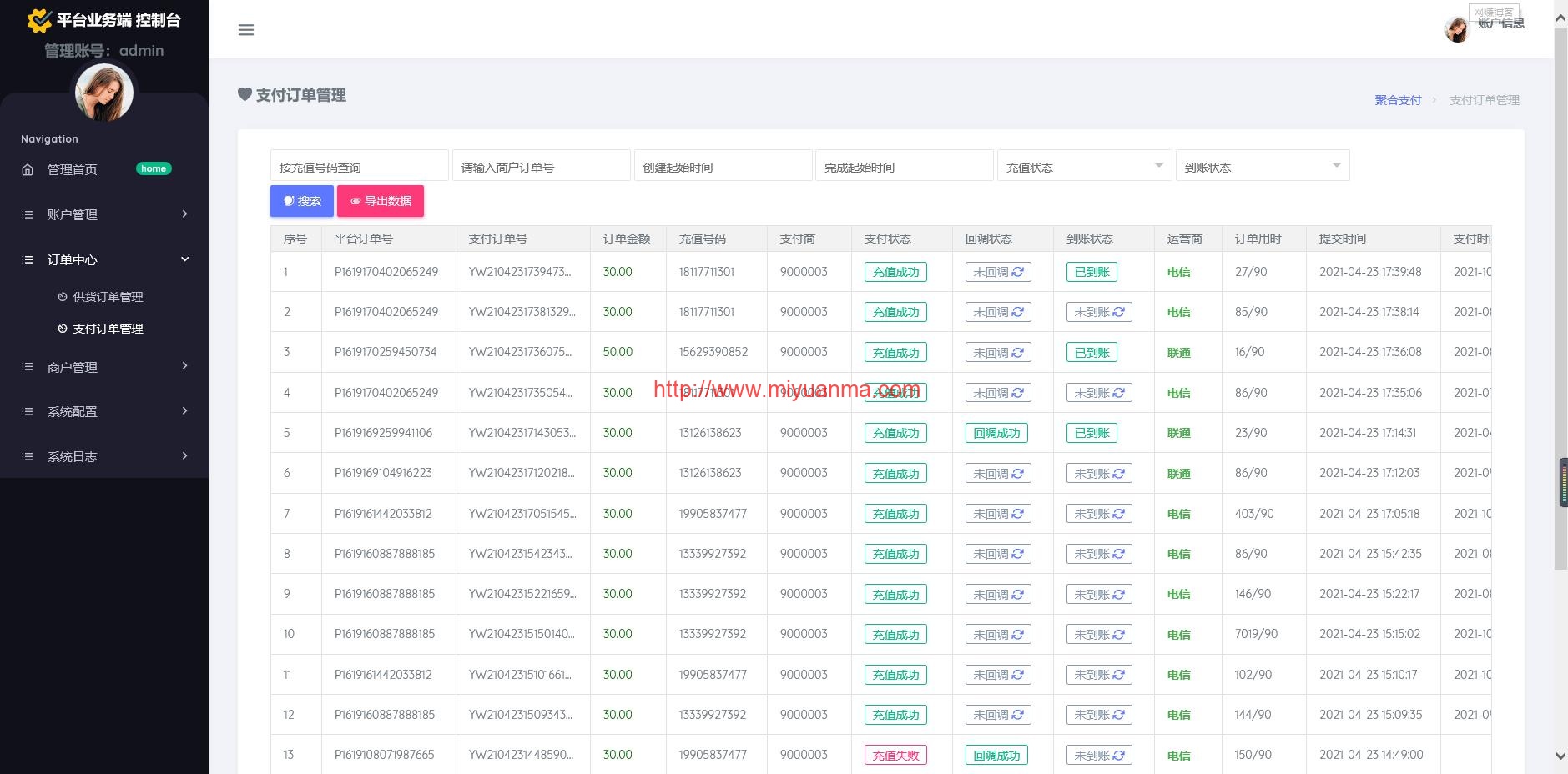This screenshot has height=774, width=1568.
Task: Click the 管理首页 house icon
Action: (28, 169)
